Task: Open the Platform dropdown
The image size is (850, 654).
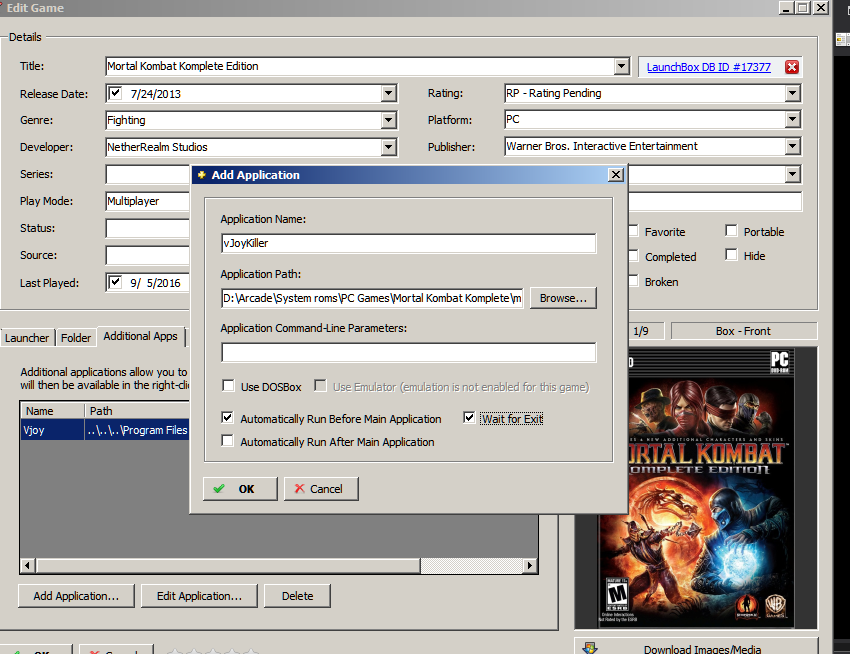Action: click(x=793, y=119)
